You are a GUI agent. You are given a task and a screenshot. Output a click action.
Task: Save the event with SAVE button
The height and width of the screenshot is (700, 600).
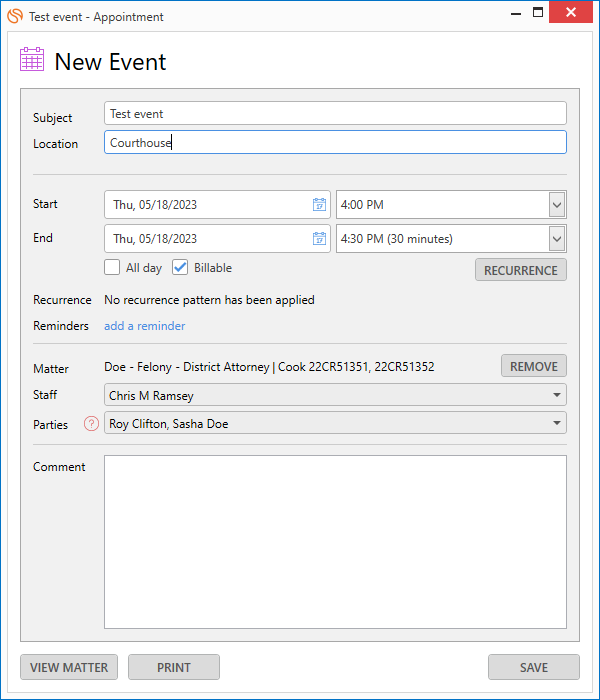coord(533,667)
